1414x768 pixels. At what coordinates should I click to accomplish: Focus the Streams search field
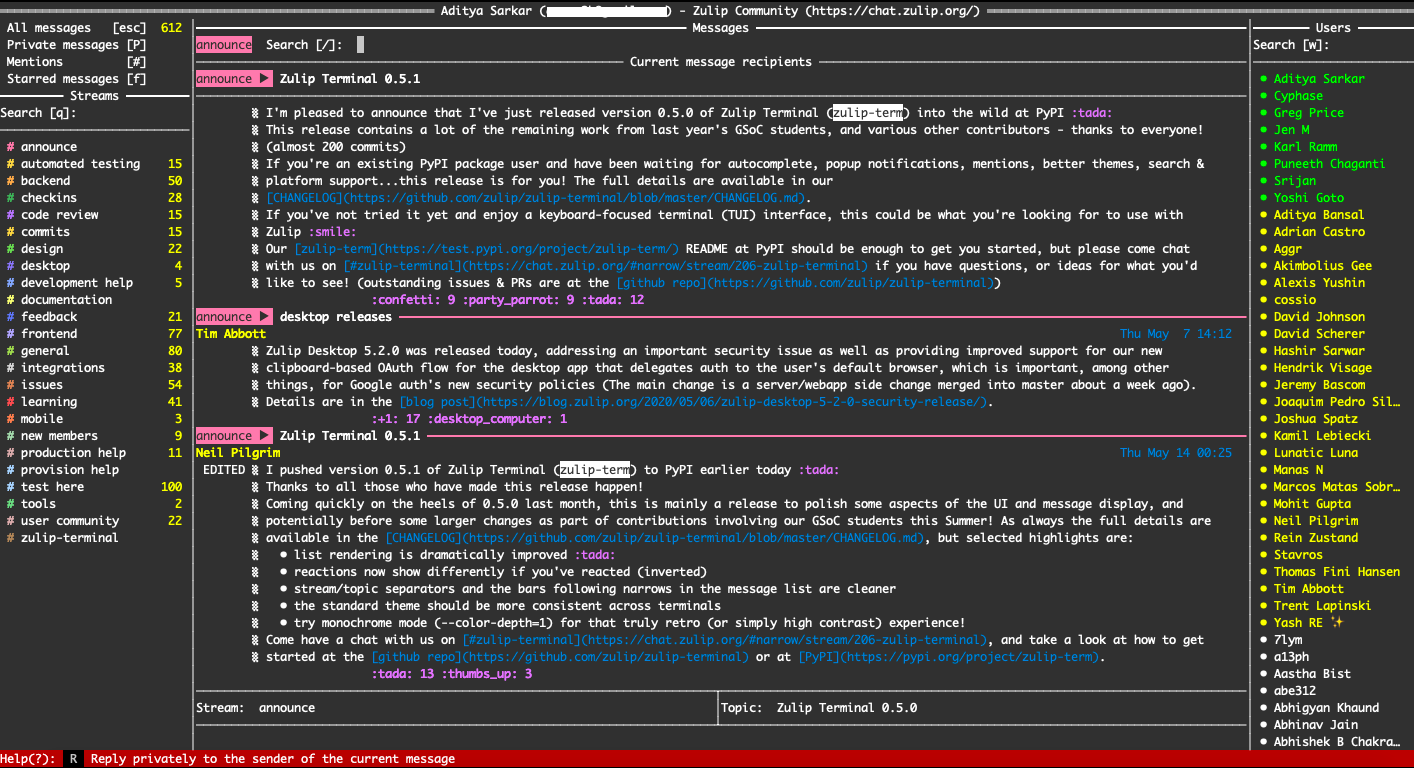click(x=94, y=113)
